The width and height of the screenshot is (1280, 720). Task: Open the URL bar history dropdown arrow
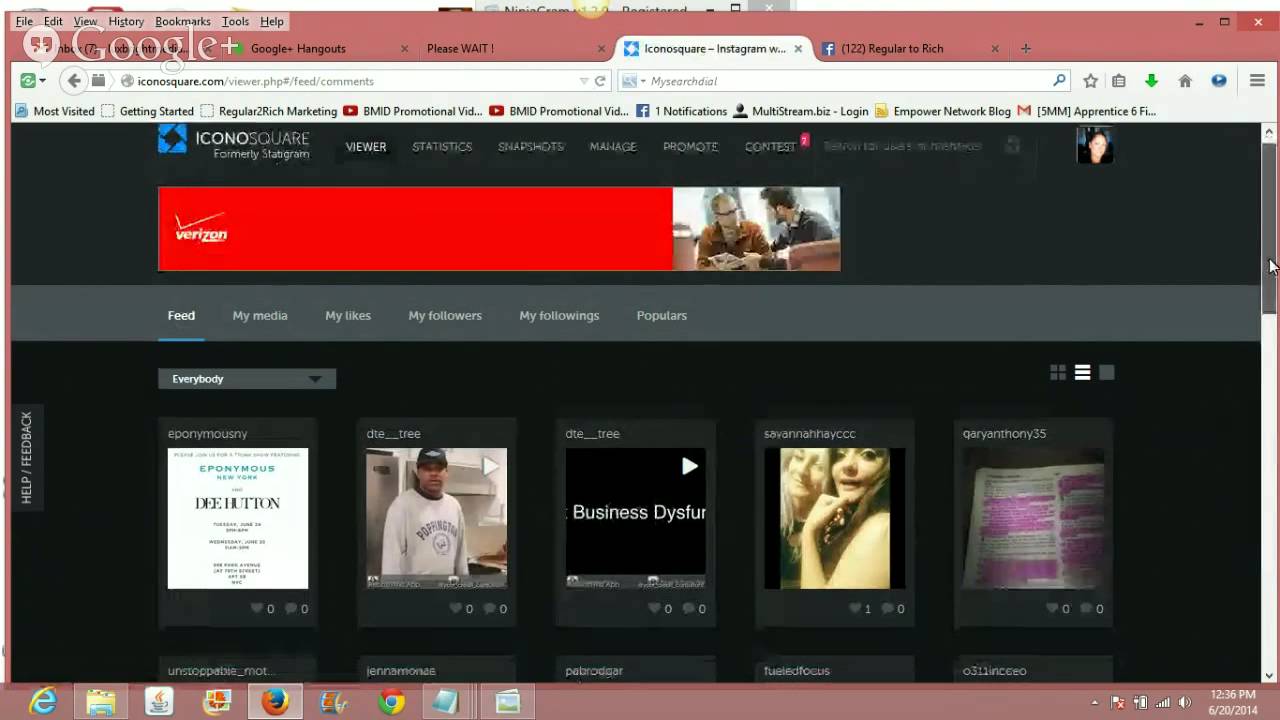click(x=584, y=81)
